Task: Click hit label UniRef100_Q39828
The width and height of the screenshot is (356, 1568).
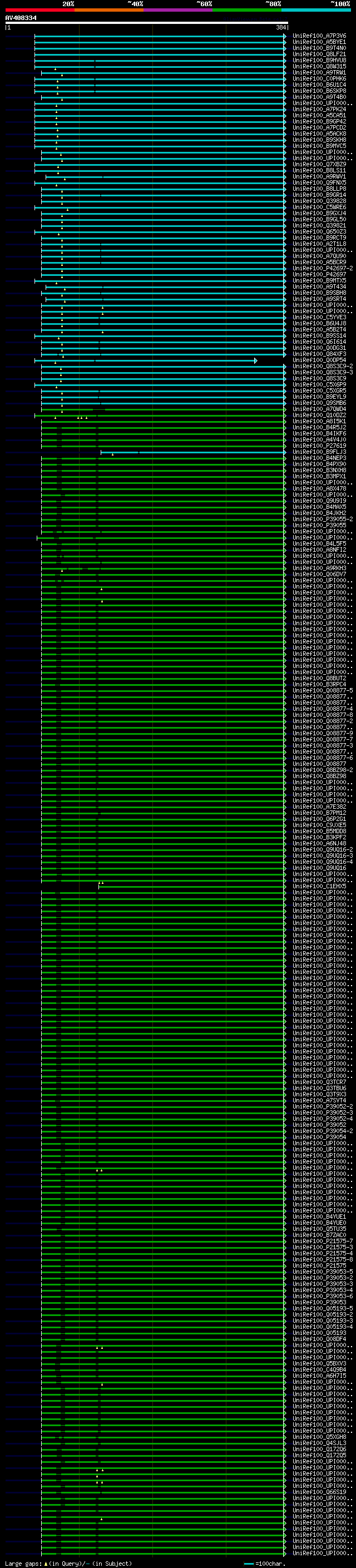Action: (319, 201)
